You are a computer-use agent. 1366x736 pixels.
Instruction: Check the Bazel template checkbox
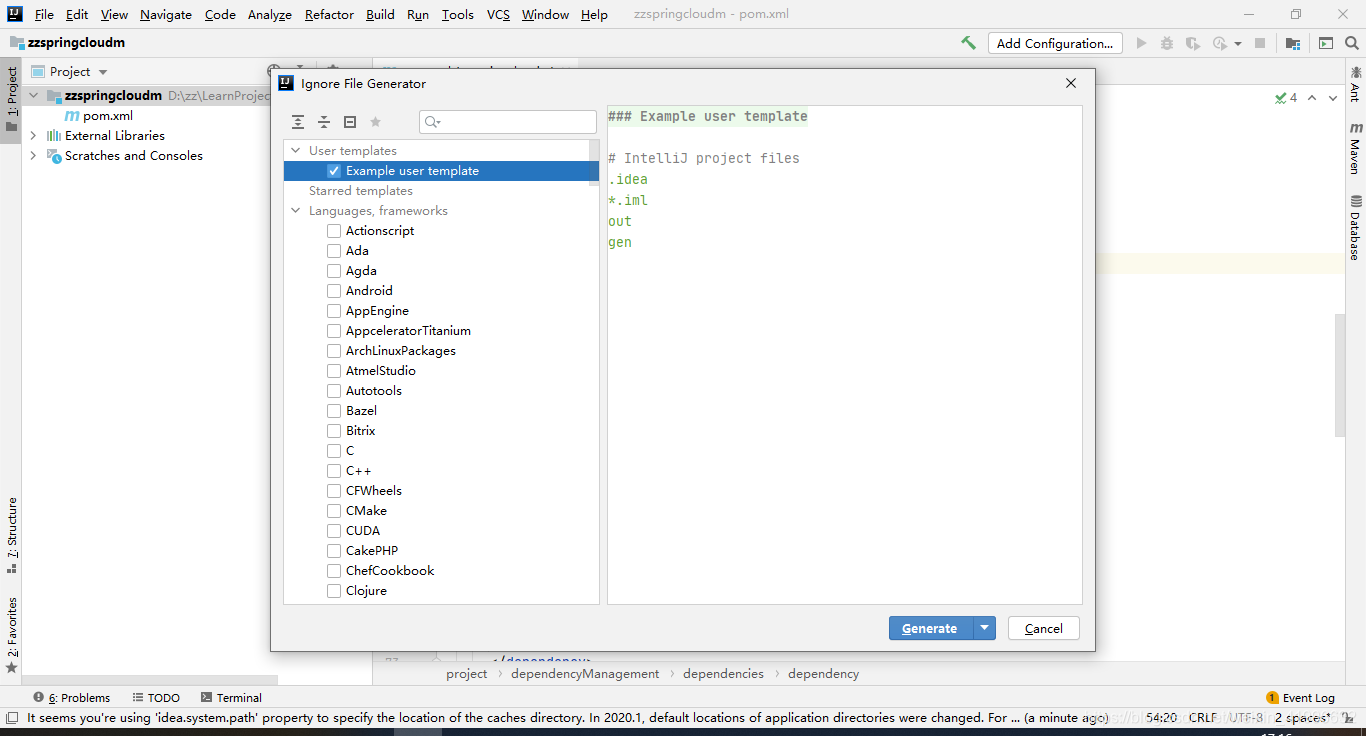point(334,411)
